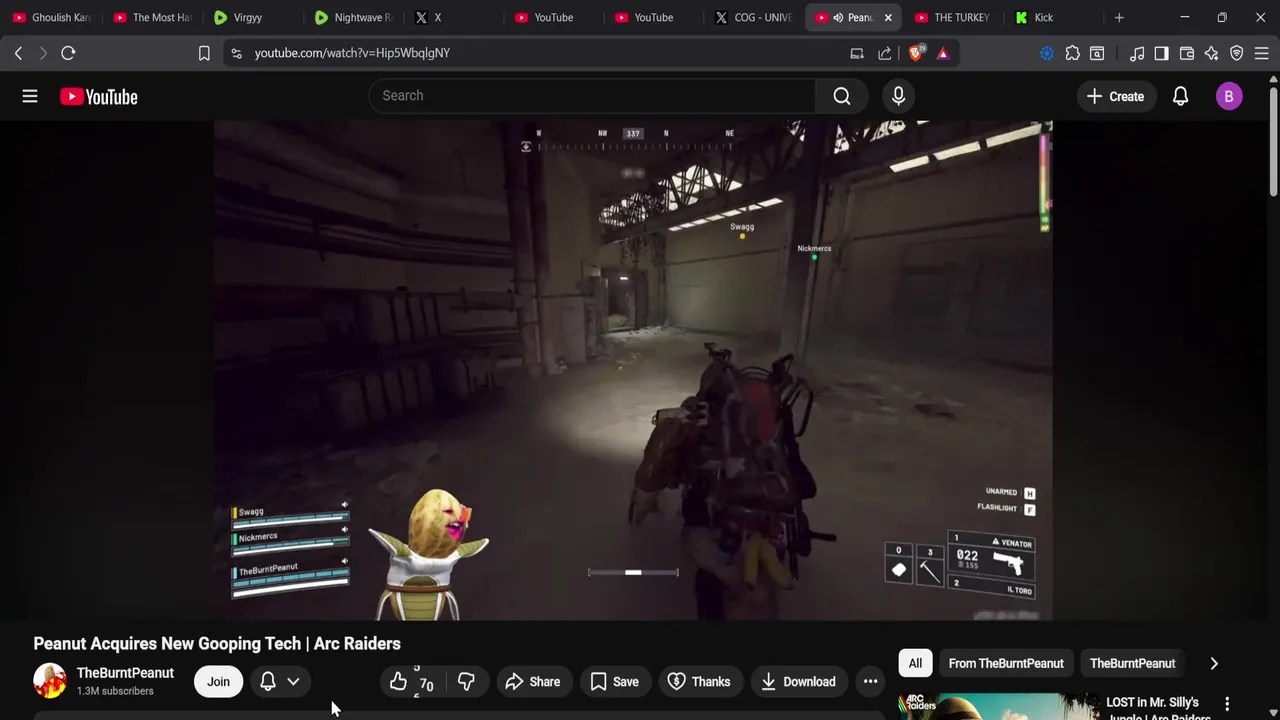Open the Brave playlist music note icon
1280x720 pixels.
(x=1137, y=53)
